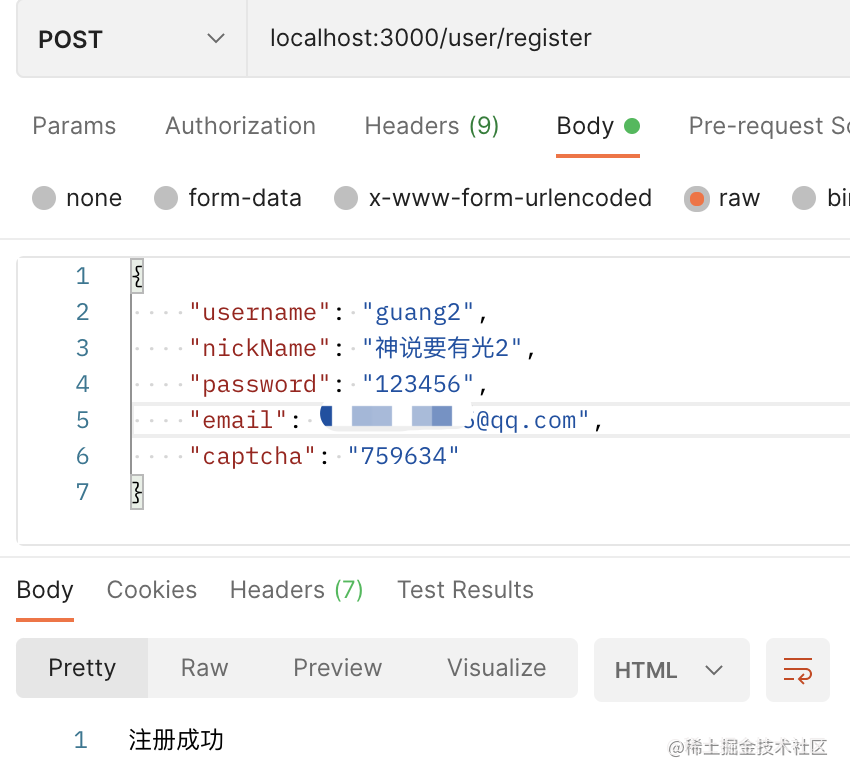
Task: Choose x-www-form-urlencoded body type
Action: coord(346,198)
